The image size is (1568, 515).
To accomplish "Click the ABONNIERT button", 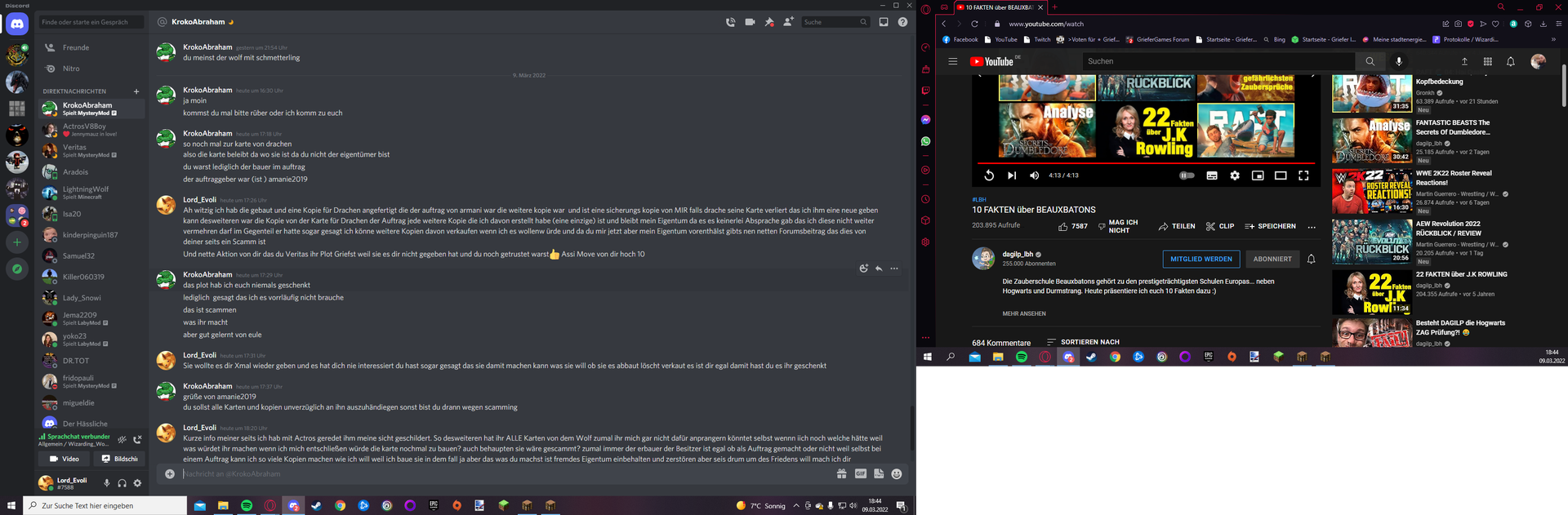I will pos(1272,259).
